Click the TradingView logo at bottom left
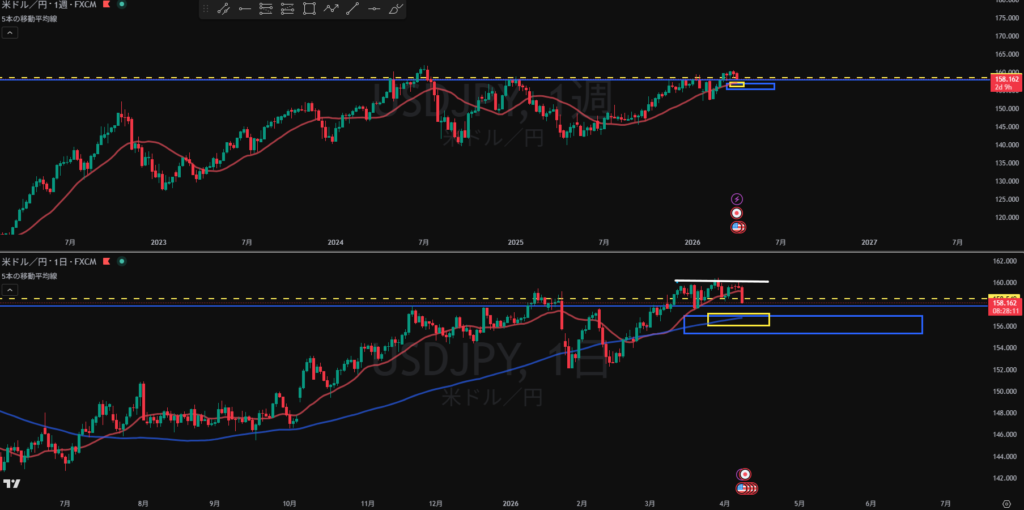1024x510 pixels. 12,484
